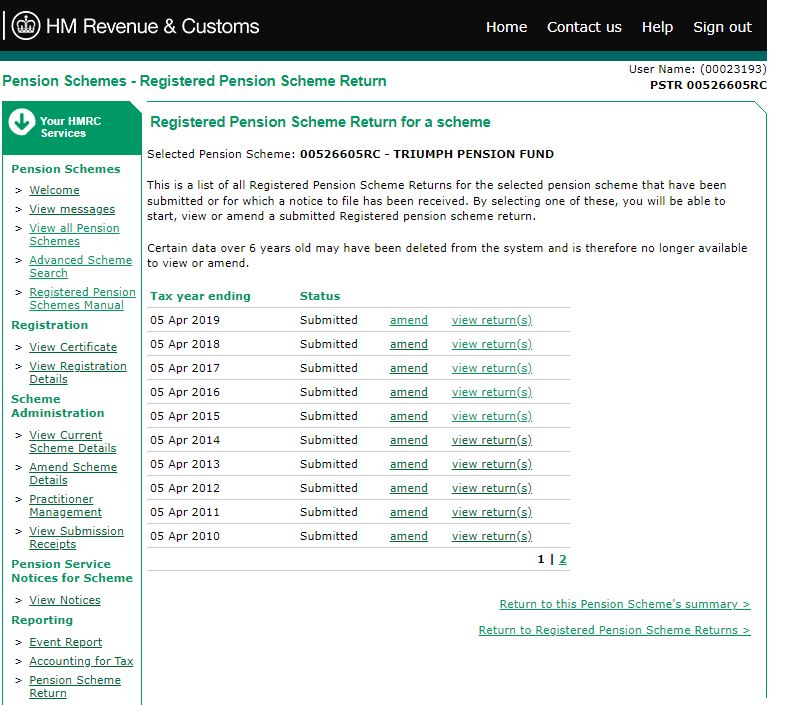
Task: Click the 05 Apr 2019 tax year cell
Action: coord(185,320)
